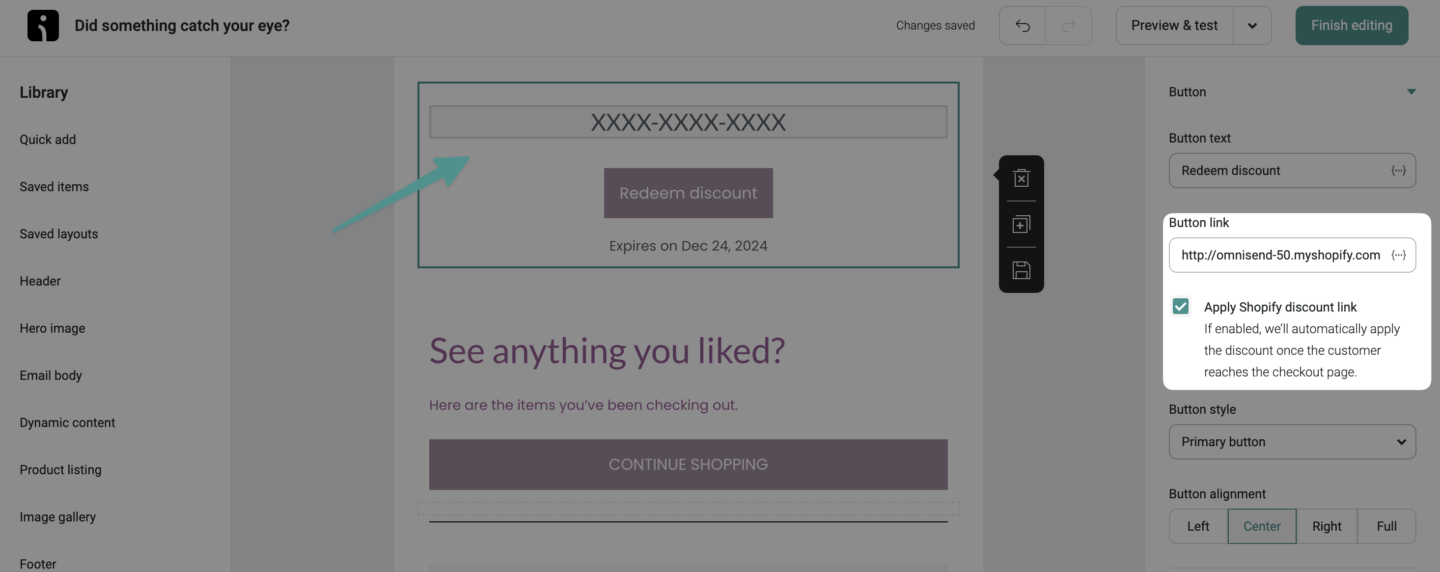
Task: Duplicate the selected block
Action: coord(1021,224)
